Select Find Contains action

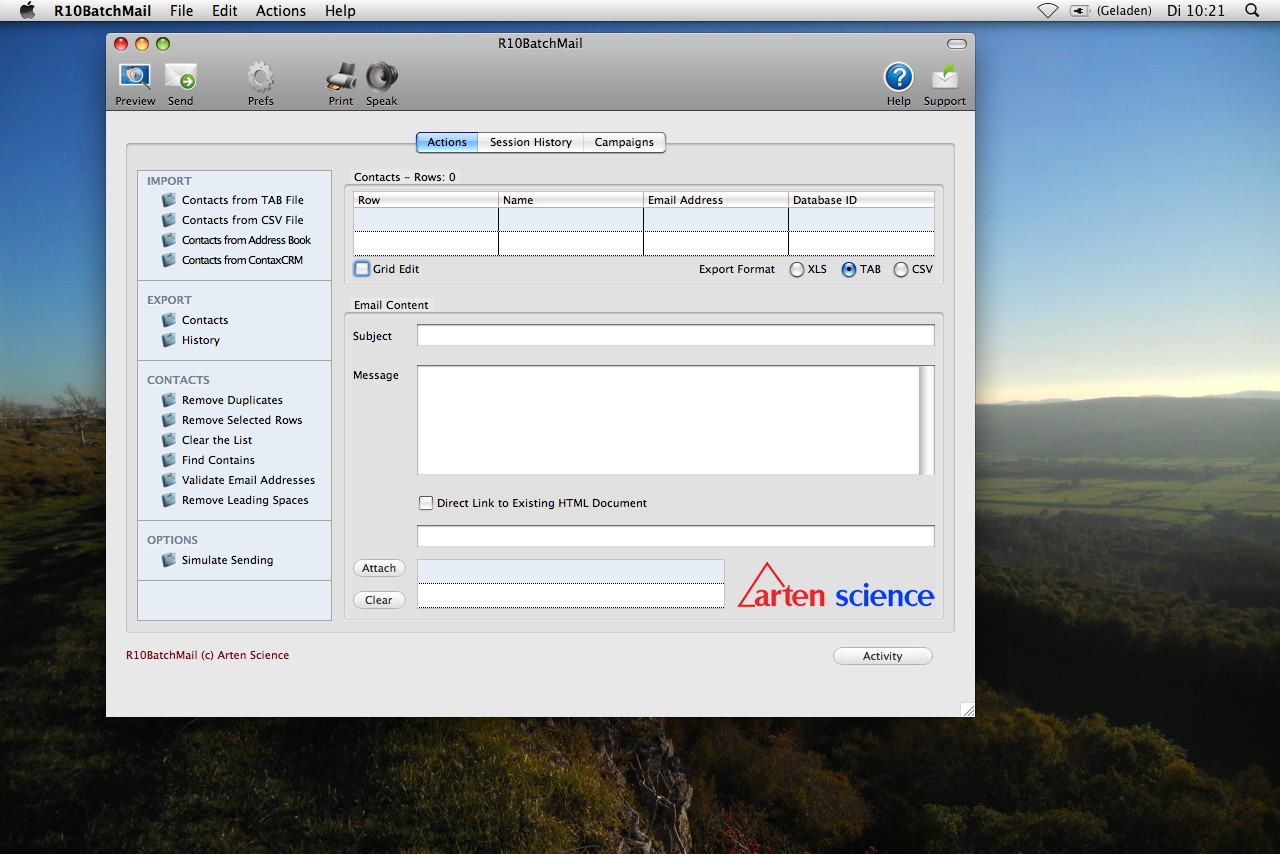click(218, 460)
